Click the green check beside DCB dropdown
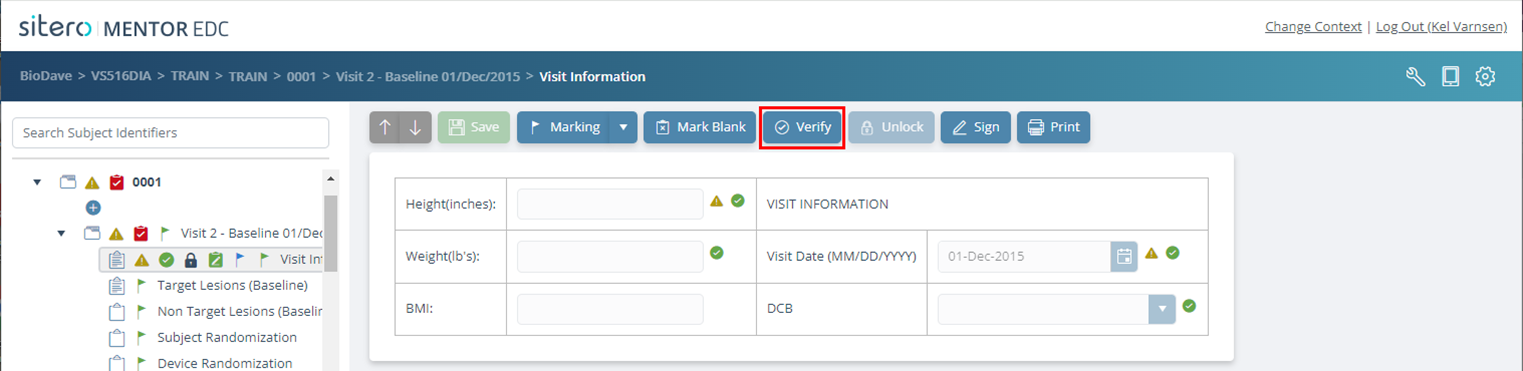 [1189, 305]
